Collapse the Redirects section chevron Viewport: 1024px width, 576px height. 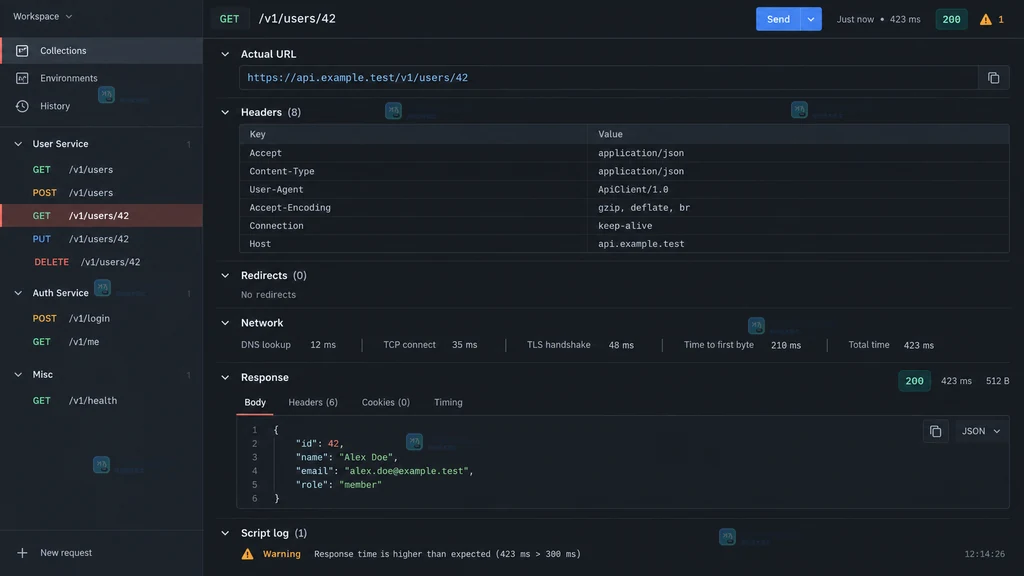[225, 276]
